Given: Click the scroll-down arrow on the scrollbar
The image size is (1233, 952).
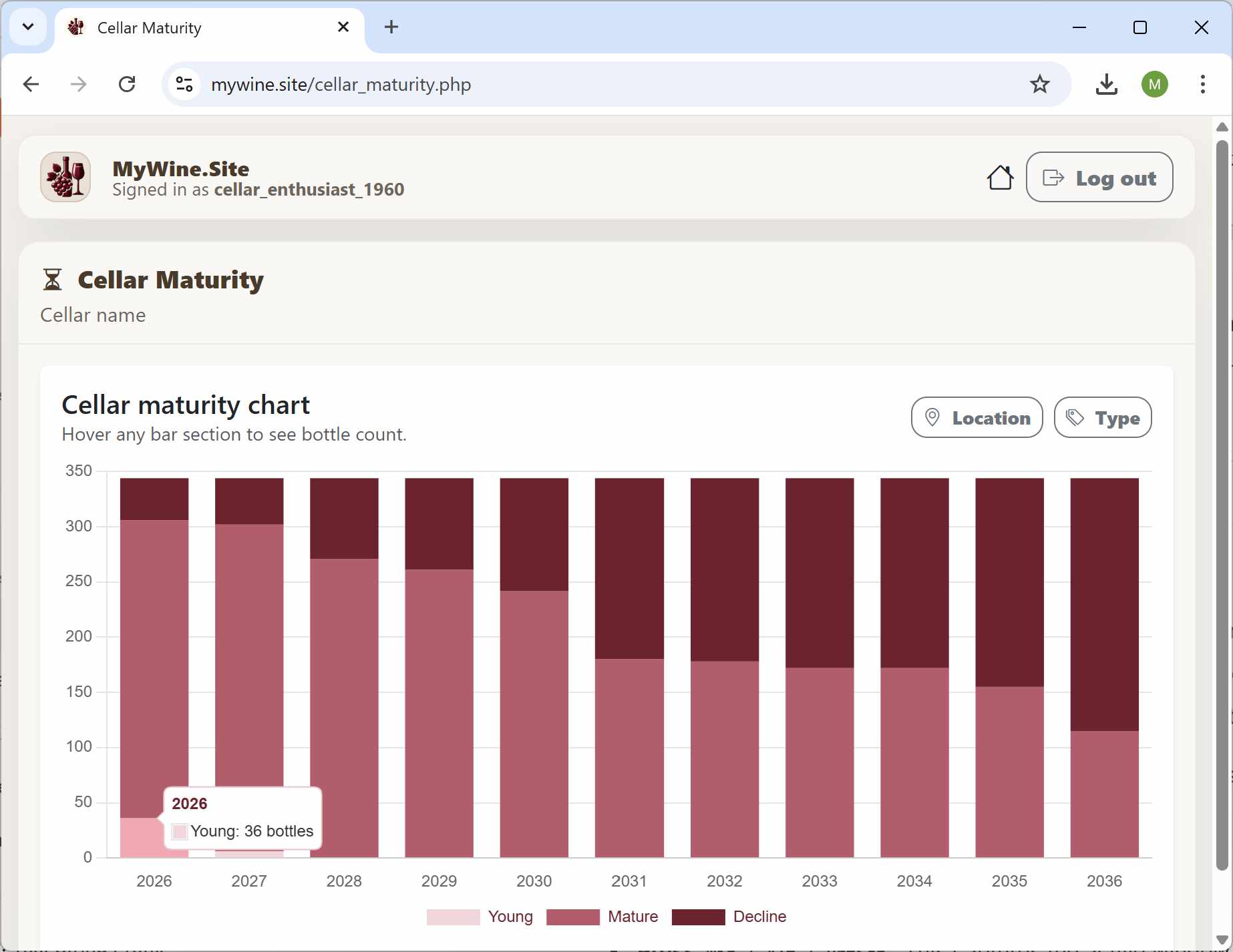Looking at the screenshot, I should pyautogui.click(x=1222, y=939).
